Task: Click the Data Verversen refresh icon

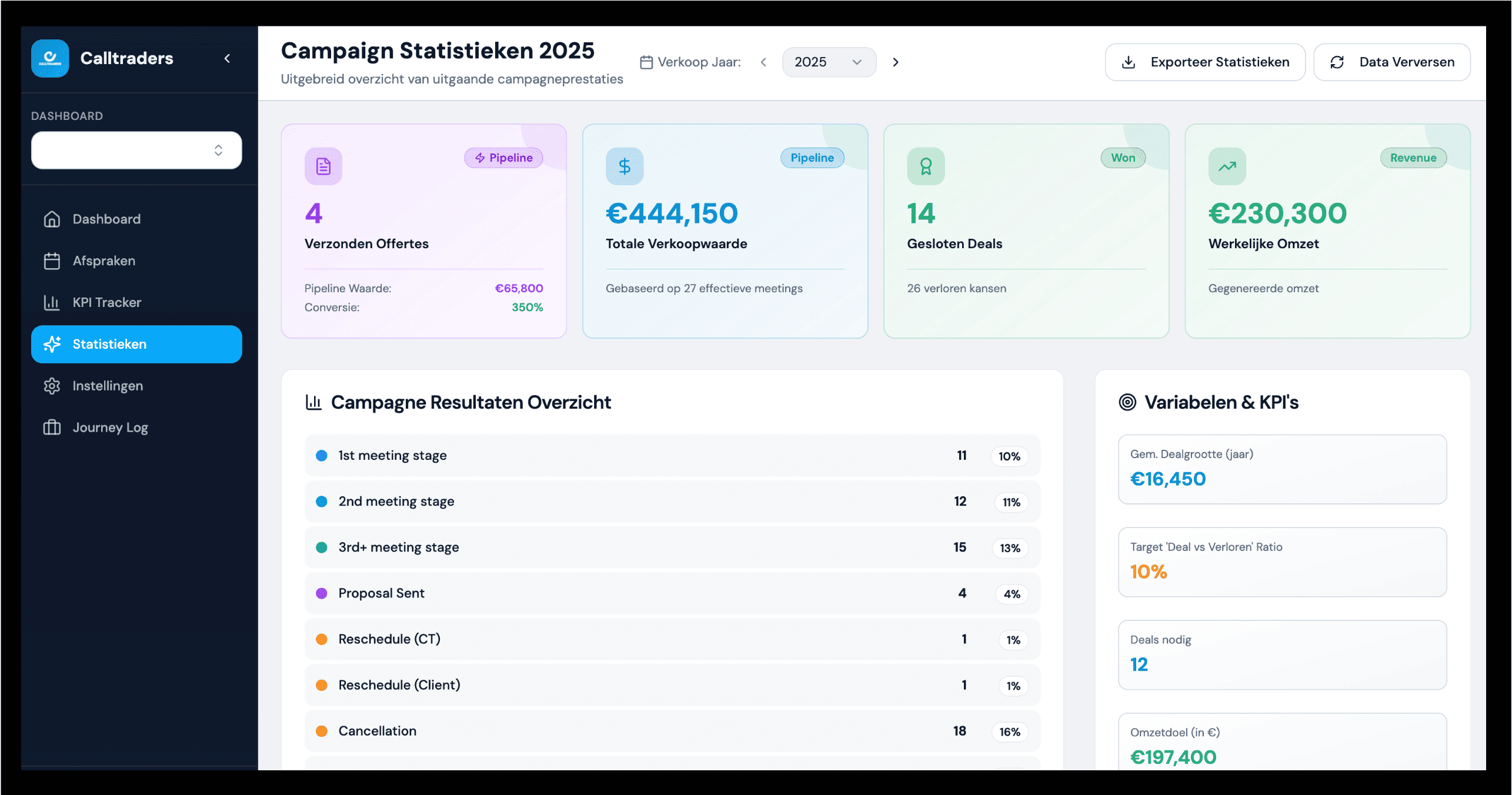Action: [1337, 62]
